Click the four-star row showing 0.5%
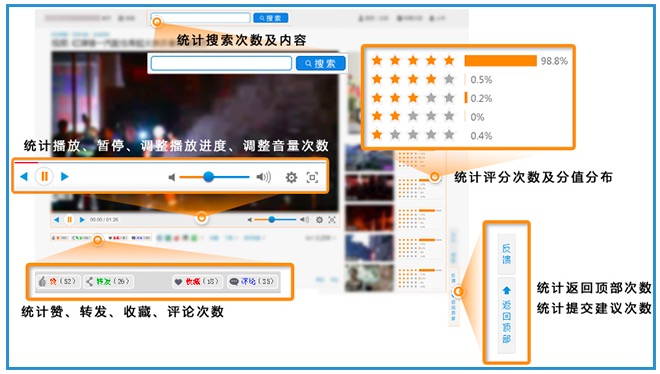The width and height of the screenshot is (660, 374). tap(431, 79)
